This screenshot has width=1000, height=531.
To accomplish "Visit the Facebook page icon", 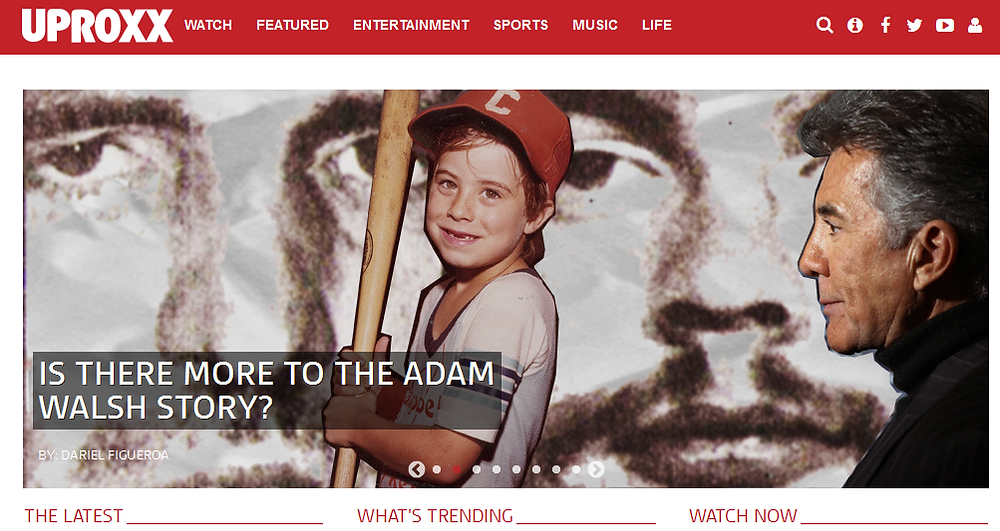I will tap(885, 25).
